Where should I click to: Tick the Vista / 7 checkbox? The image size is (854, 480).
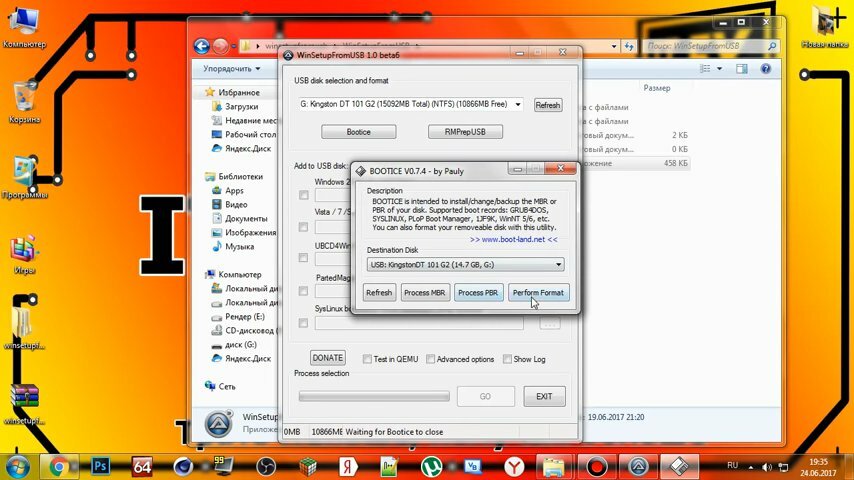click(304, 227)
